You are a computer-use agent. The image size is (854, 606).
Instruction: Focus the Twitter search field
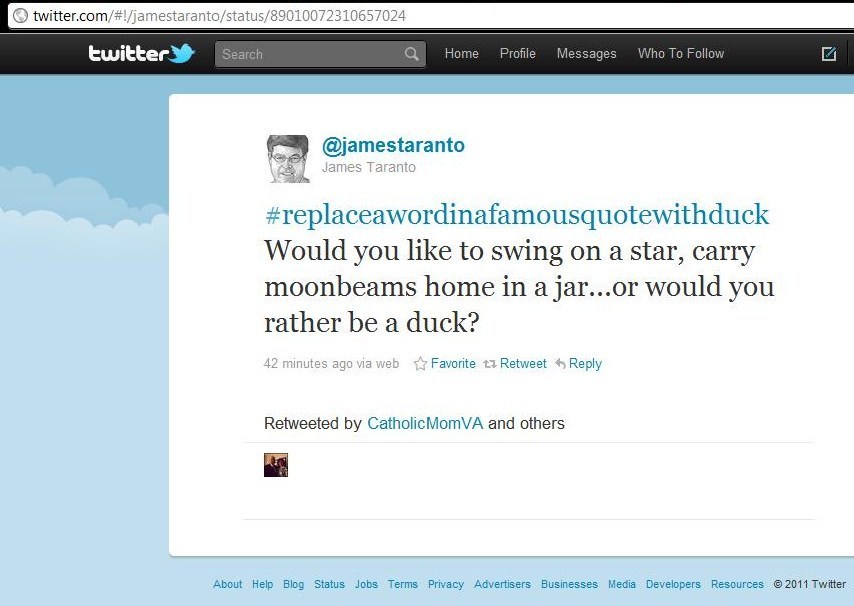point(320,54)
